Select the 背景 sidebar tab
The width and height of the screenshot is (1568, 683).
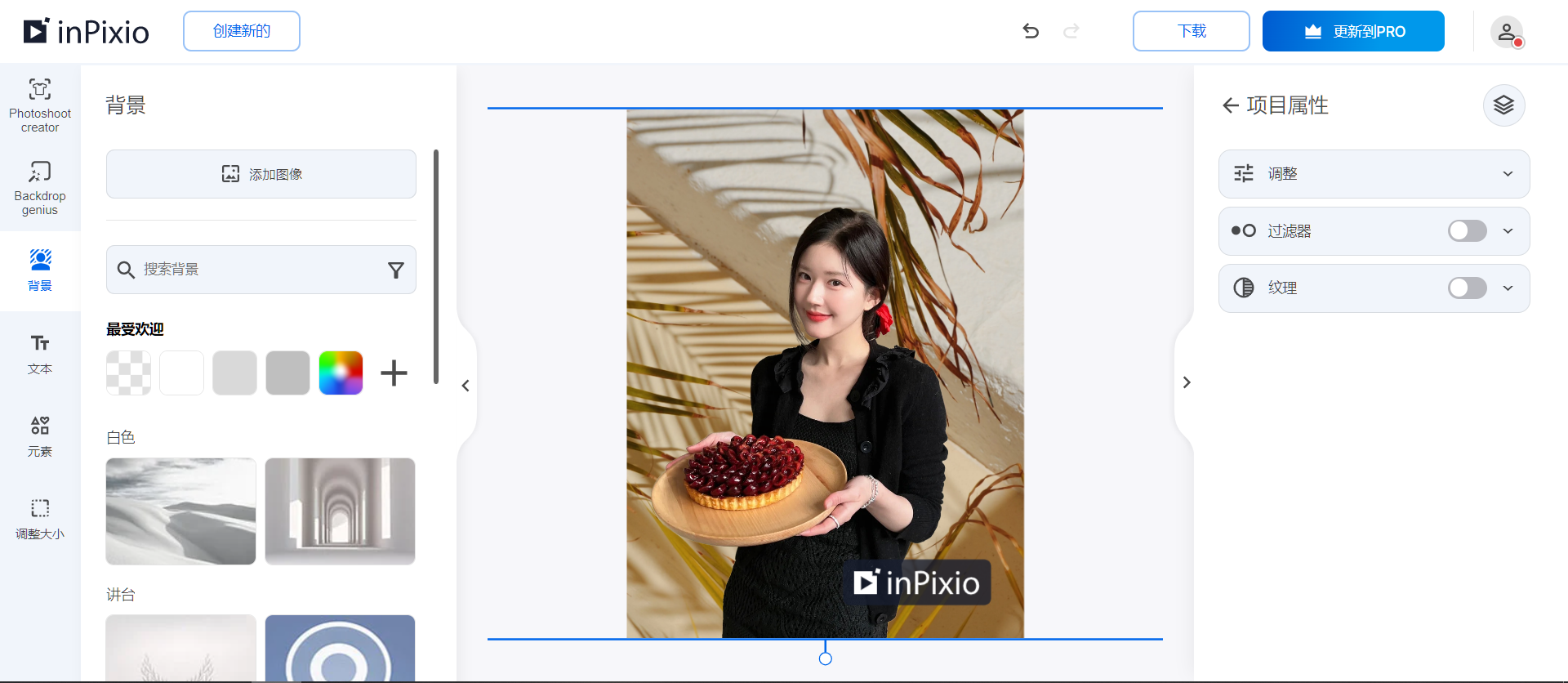[x=40, y=270]
